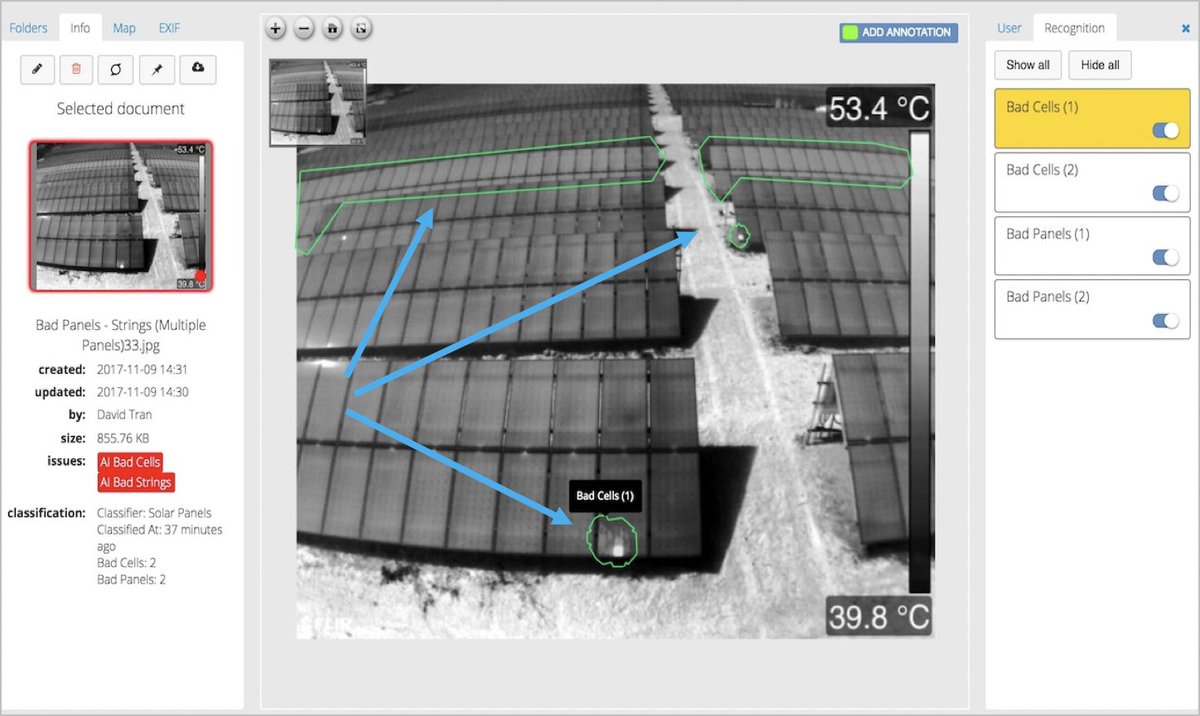Click the AI Bad Cells issue tag
Image resolution: width=1200 pixels, height=716 pixels.
tap(130, 462)
